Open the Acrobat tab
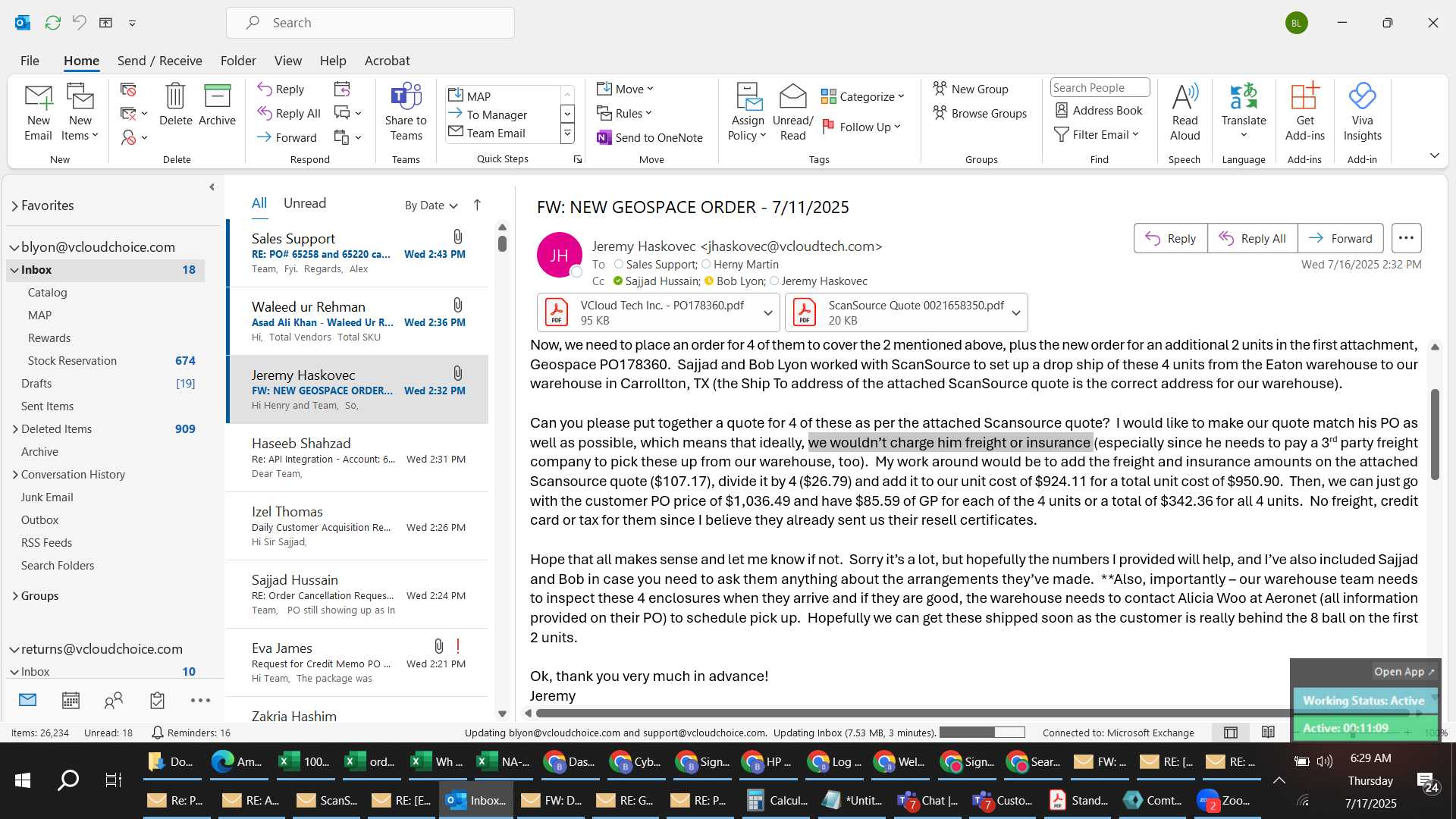 click(387, 61)
